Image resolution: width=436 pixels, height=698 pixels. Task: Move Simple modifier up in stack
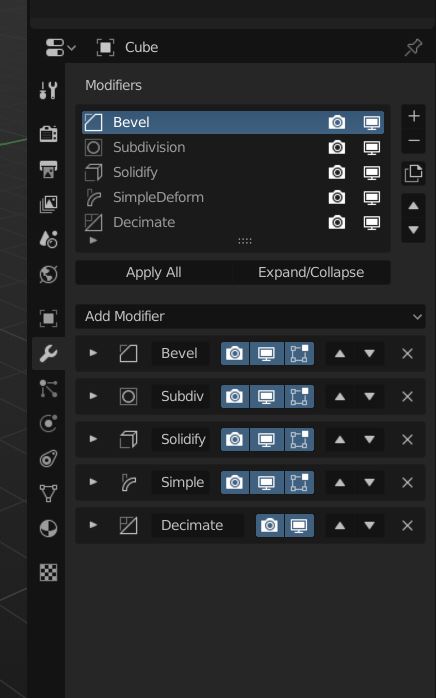340,482
